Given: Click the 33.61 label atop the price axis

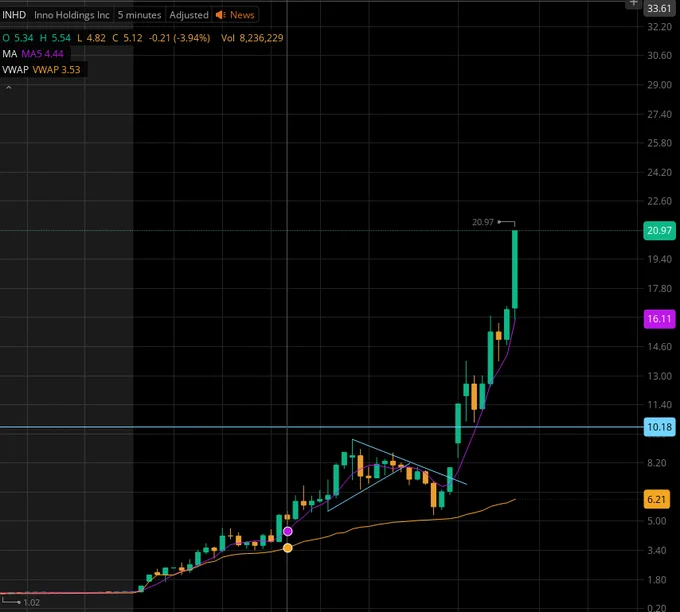Looking at the screenshot, I should [659, 8].
